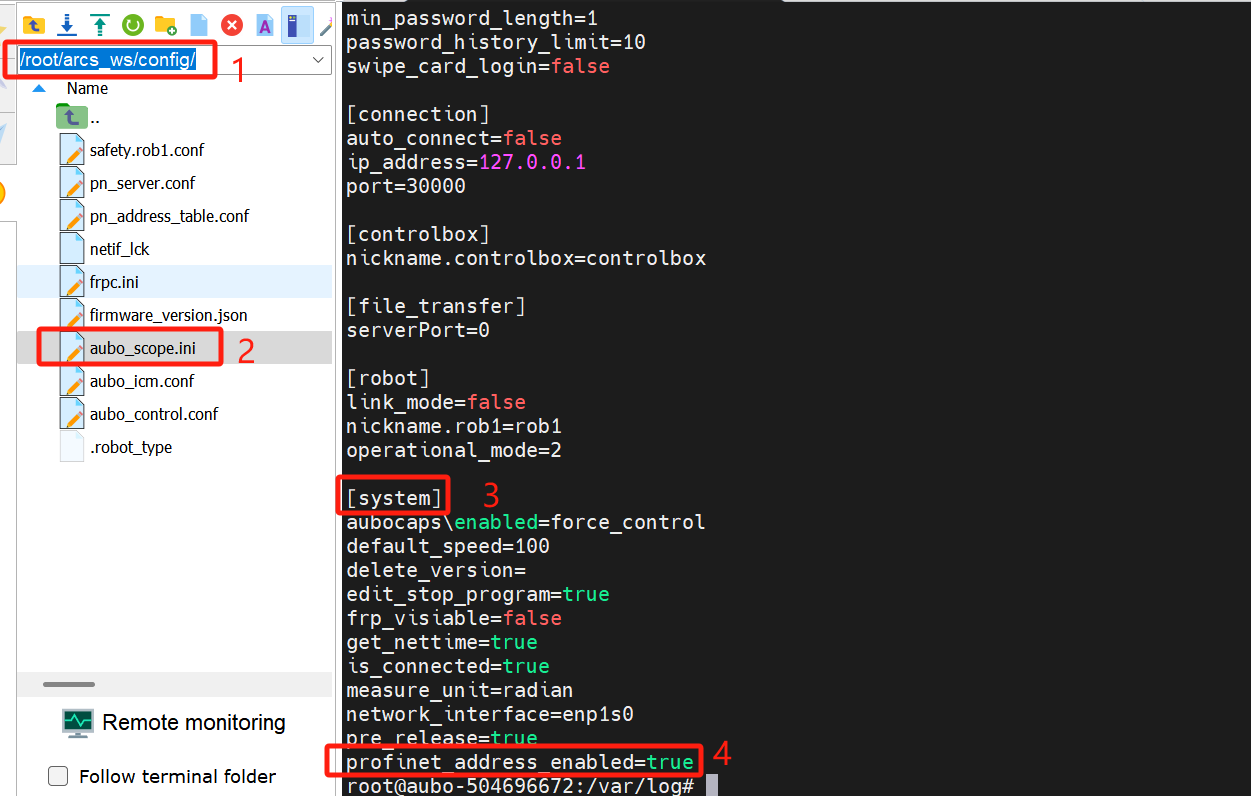Image resolution: width=1251 pixels, height=796 pixels.
Task: Click the [connection] section header
Action: (418, 114)
